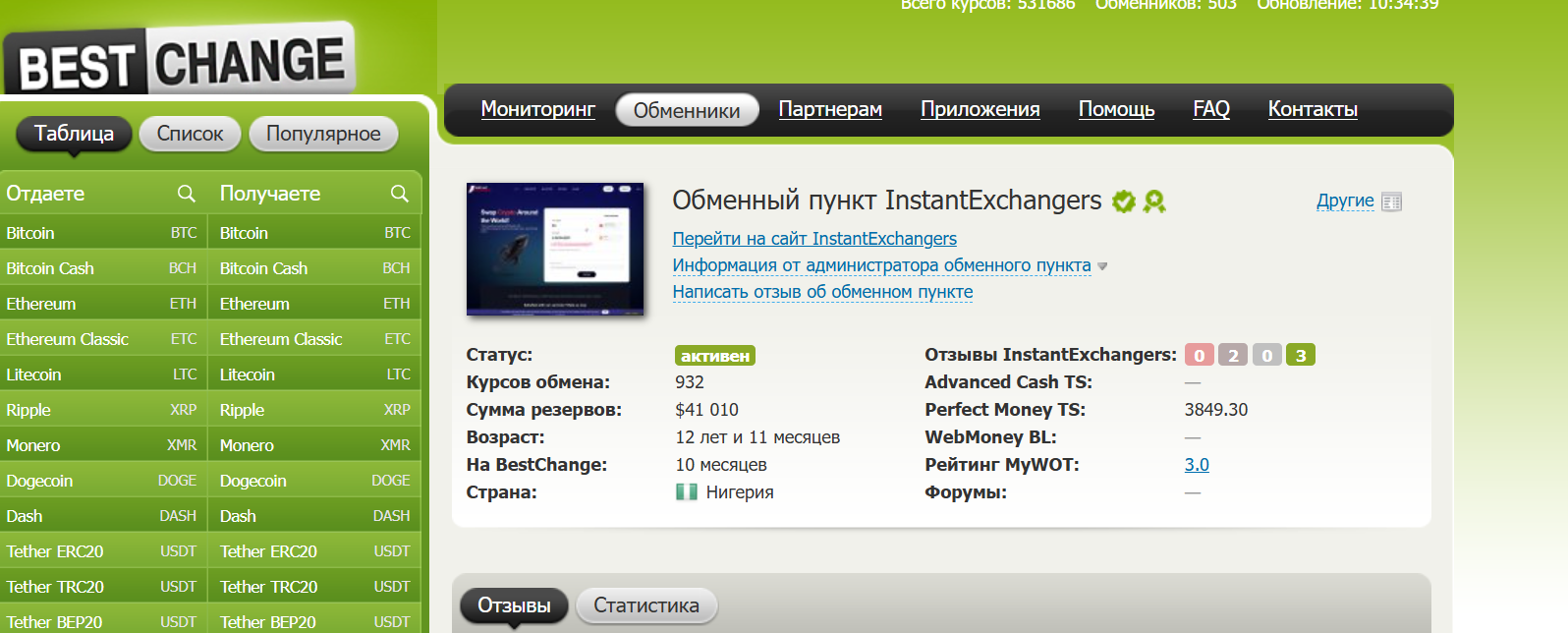Click the BestChange logo
1568x633 pixels.
click(x=180, y=61)
